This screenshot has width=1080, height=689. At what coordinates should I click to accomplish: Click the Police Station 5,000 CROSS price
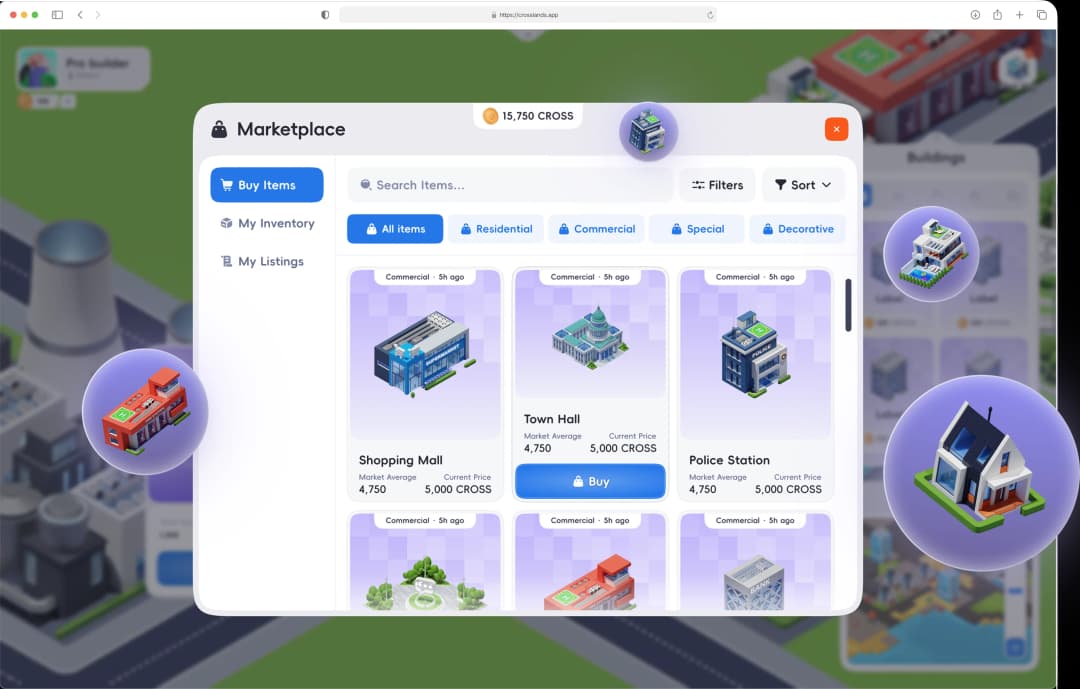[x=788, y=489]
